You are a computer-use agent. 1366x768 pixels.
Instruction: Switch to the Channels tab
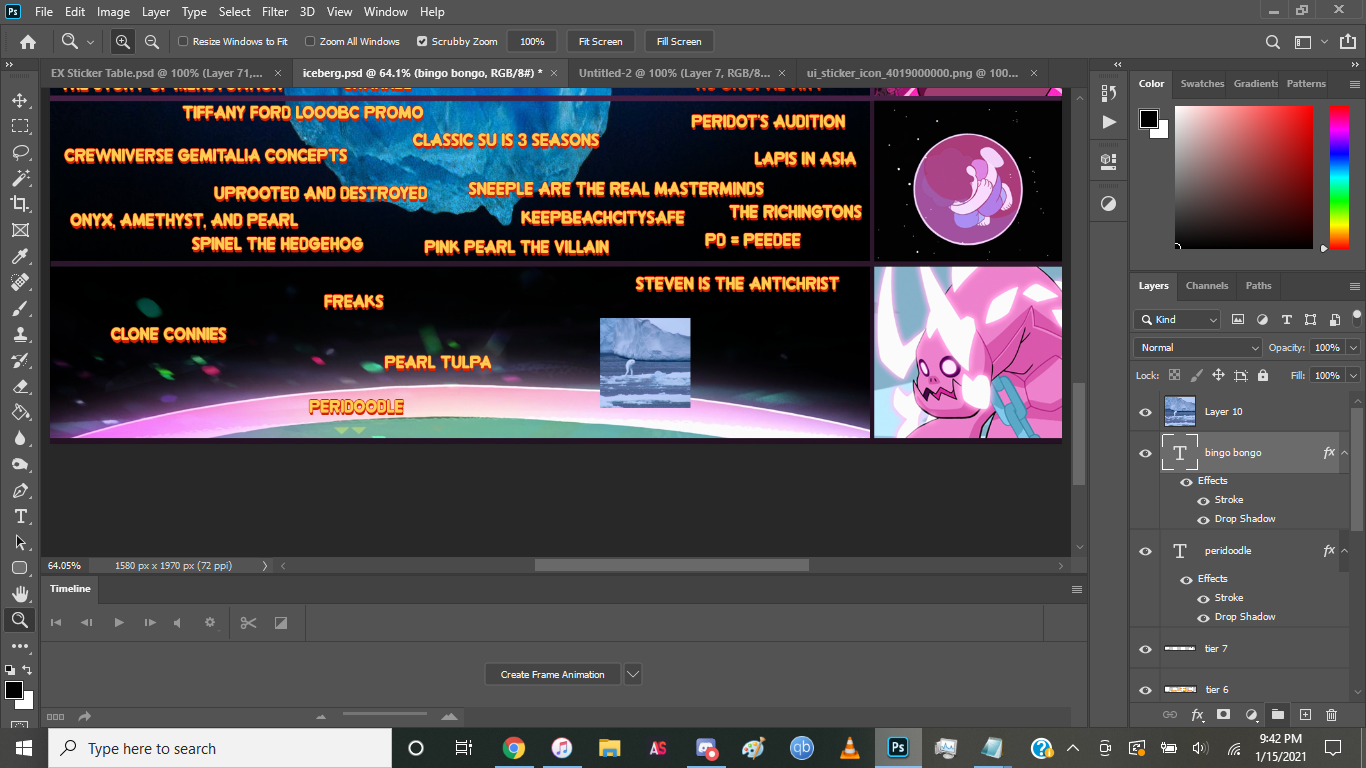[x=1207, y=286]
